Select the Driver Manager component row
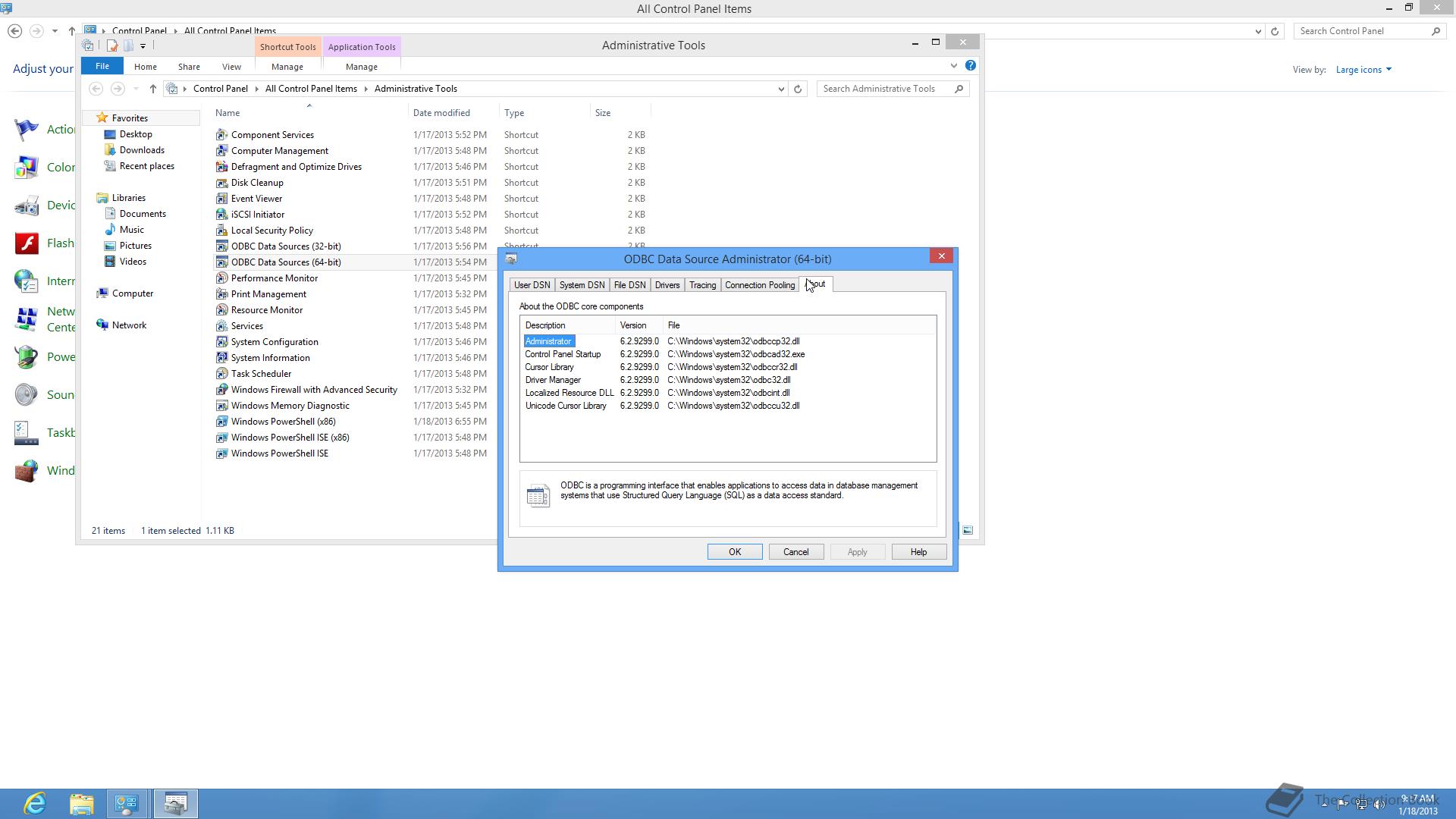The width and height of the screenshot is (1456, 819). tap(730, 380)
